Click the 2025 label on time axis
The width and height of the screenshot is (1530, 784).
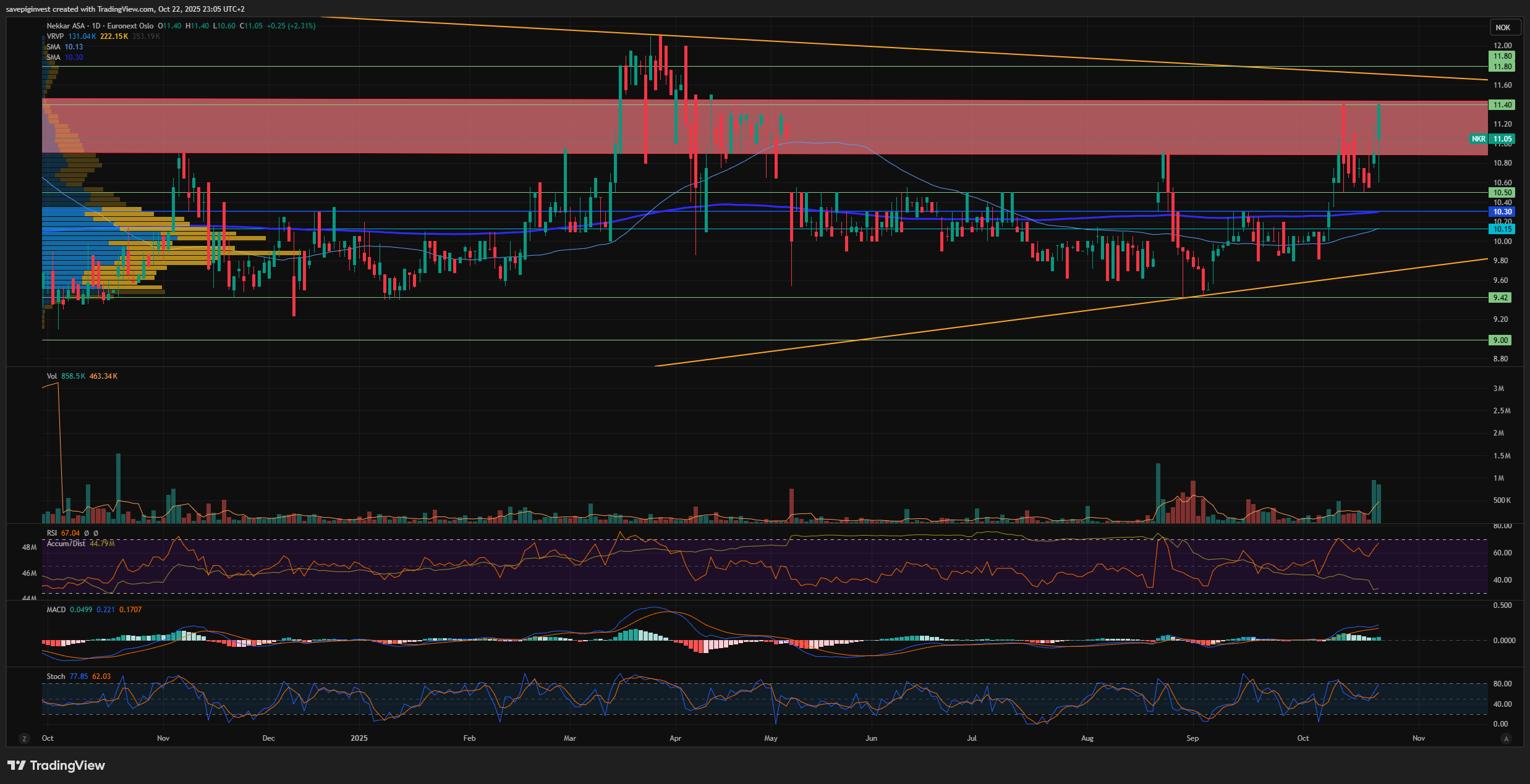click(x=359, y=738)
